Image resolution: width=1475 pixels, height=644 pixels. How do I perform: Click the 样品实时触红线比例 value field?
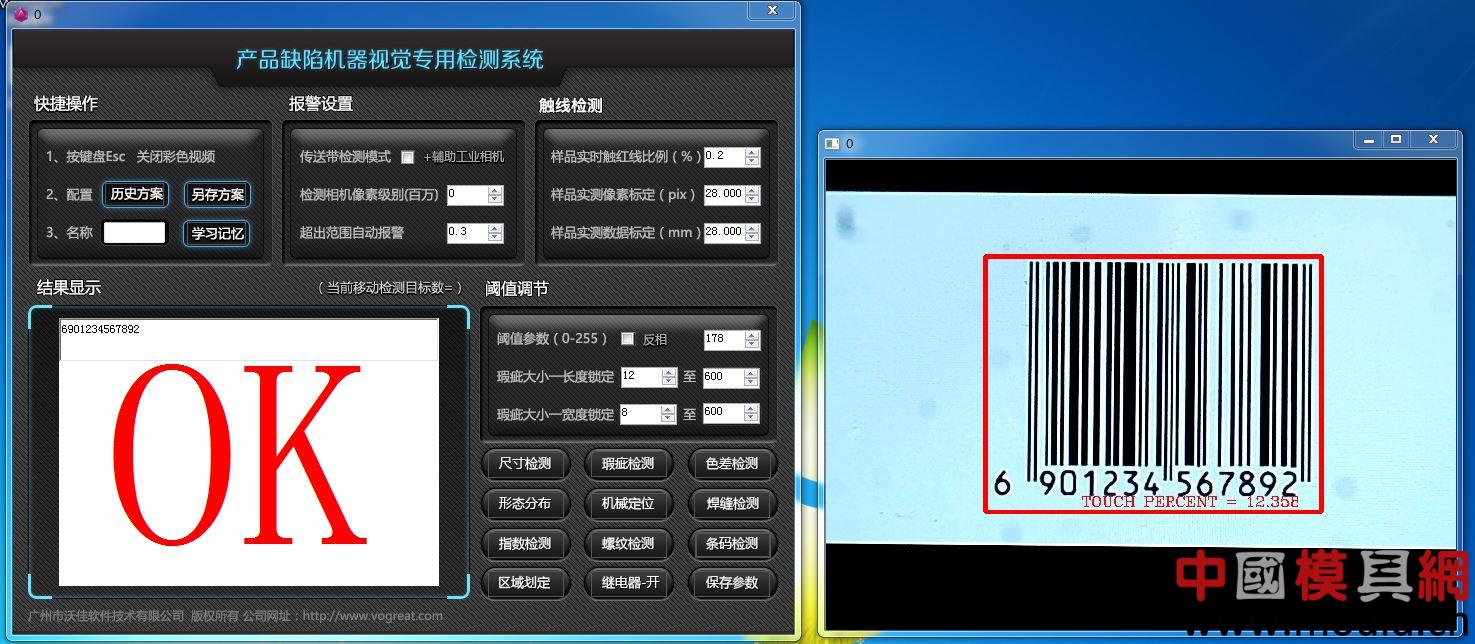coord(724,157)
